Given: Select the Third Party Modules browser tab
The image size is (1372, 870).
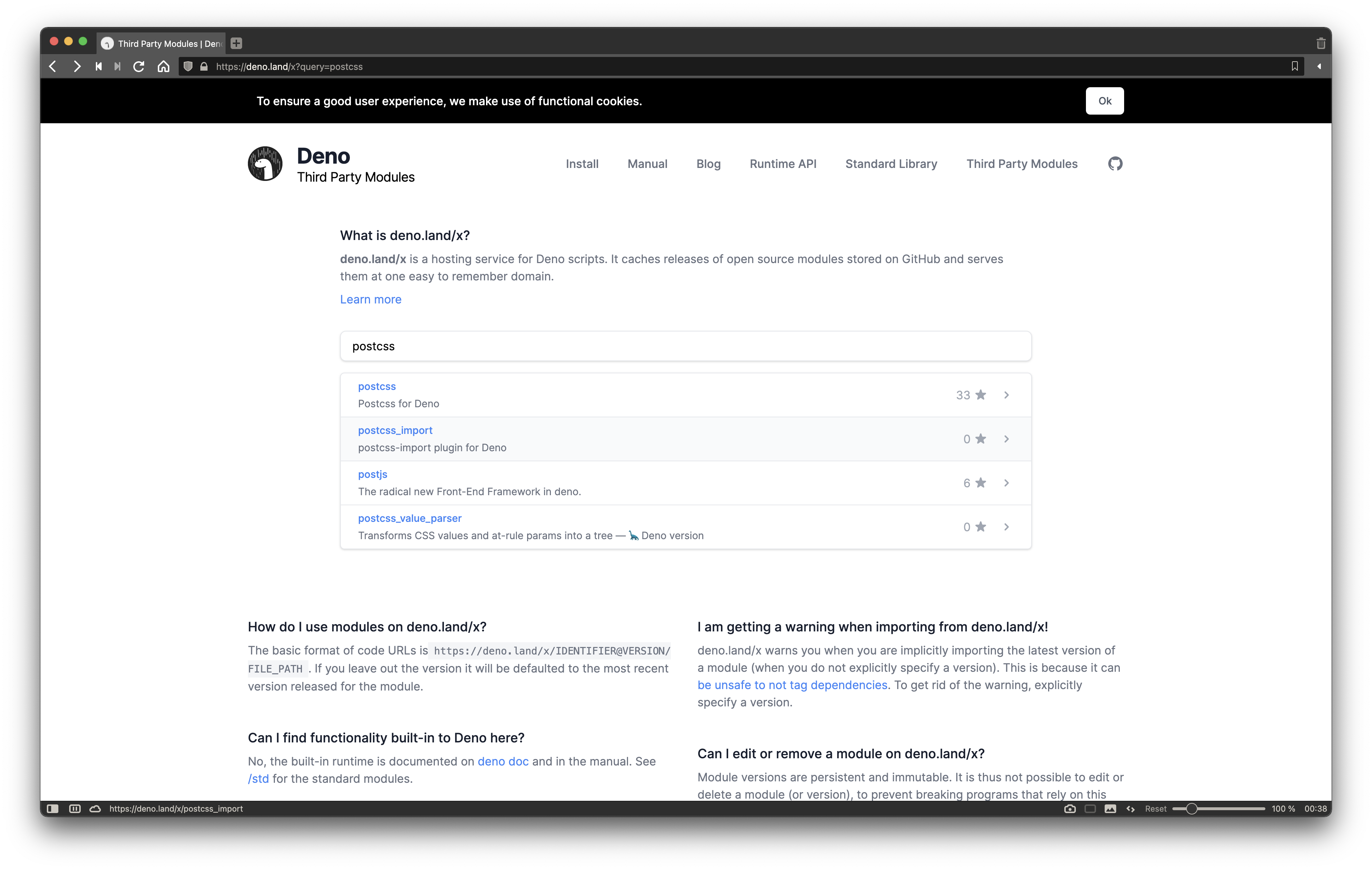Looking at the screenshot, I should tap(161, 43).
